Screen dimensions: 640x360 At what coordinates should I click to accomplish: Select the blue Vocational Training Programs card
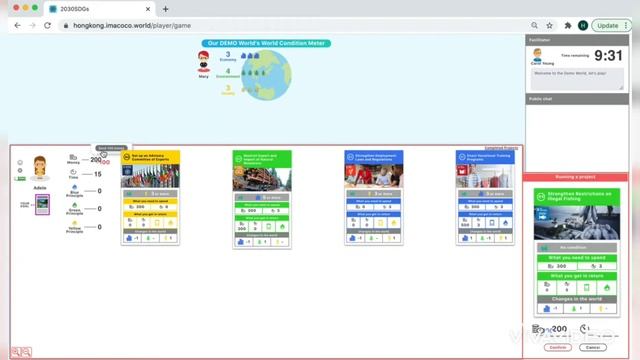click(x=485, y=198)
